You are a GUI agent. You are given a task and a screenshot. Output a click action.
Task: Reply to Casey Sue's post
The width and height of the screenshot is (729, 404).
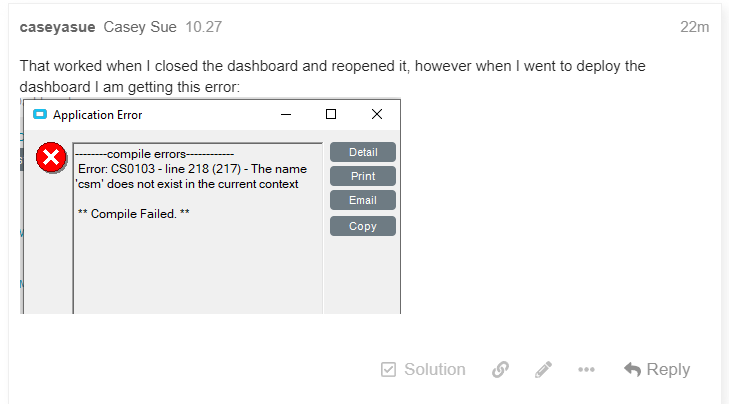[x=657, y=369]
